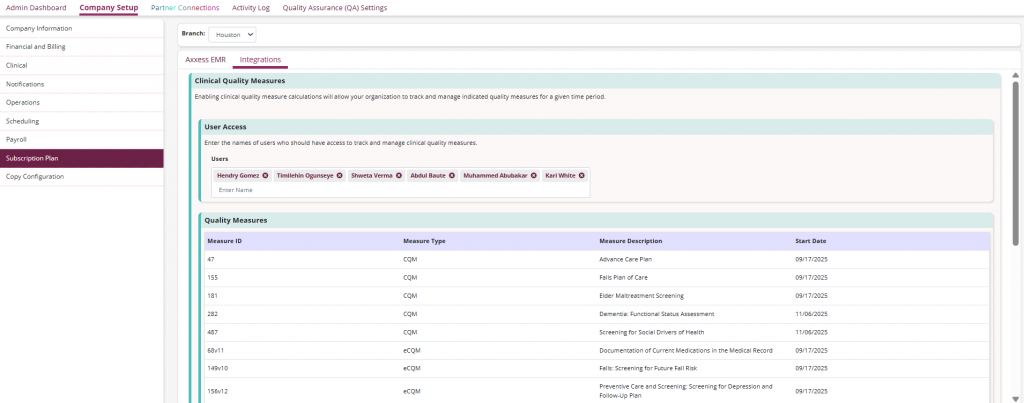Select Copy Configuration in sidebar
The height and width of the screenshot is (403, 1024).
click(x=35, y=177)
